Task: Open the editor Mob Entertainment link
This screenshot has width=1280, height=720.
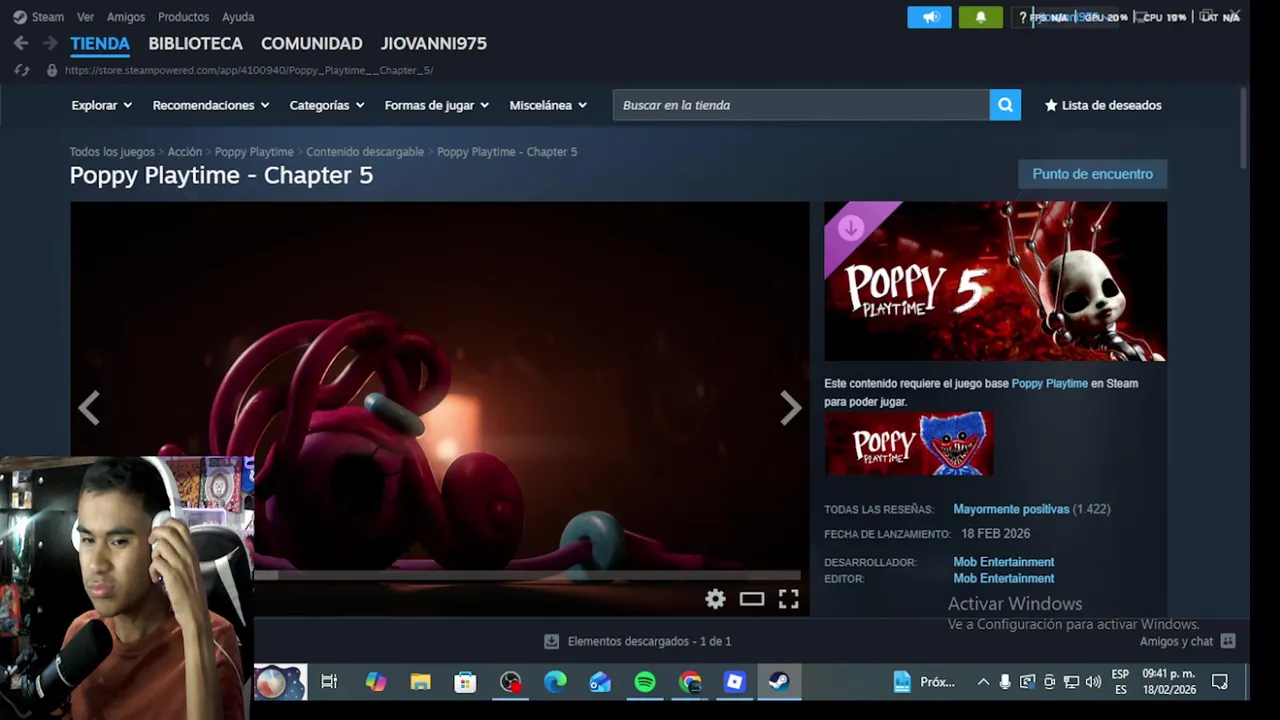Action: coord(1003,578)
